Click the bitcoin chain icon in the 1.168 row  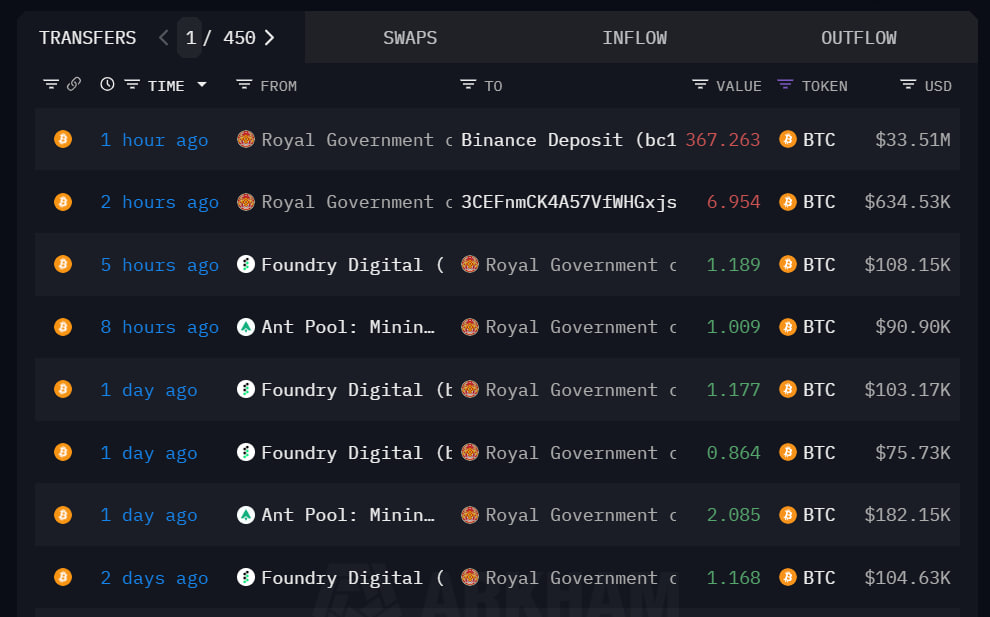pyautogui.click(x=63, y=577)
